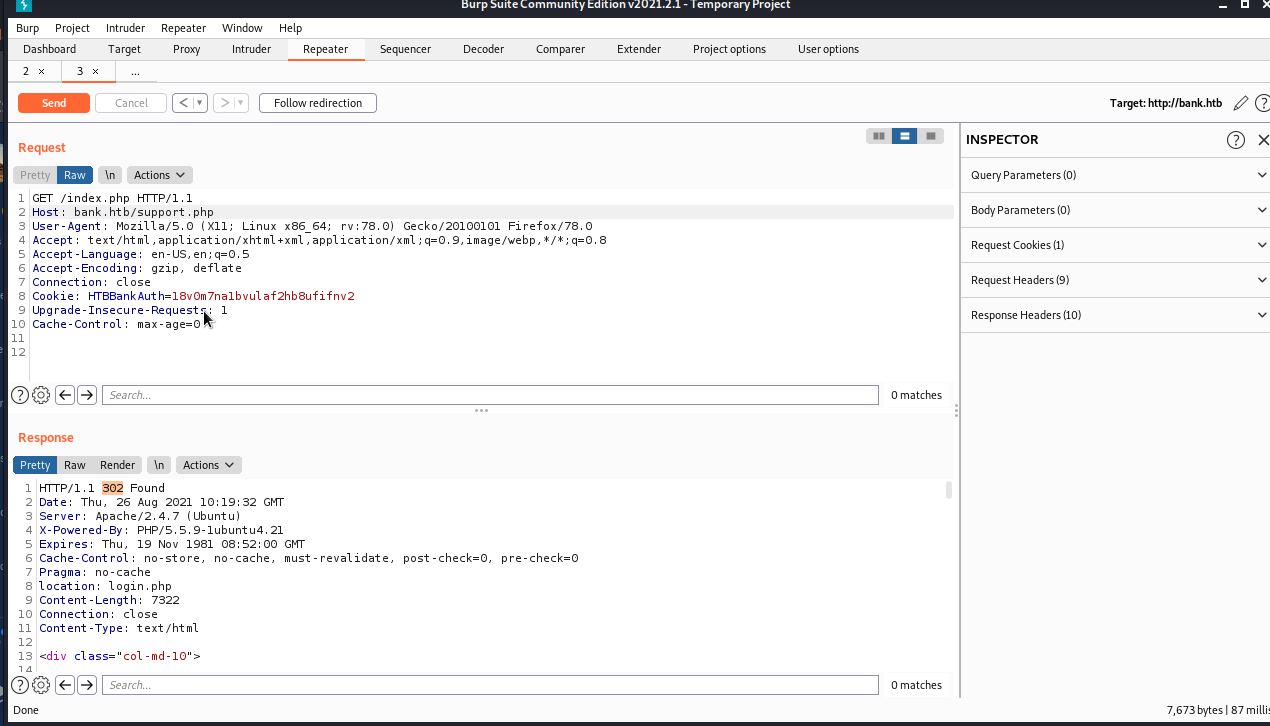Screen dimensions: 1270x726
Task: Switch to the Proxy tab
Action: [x=186, y=49]
